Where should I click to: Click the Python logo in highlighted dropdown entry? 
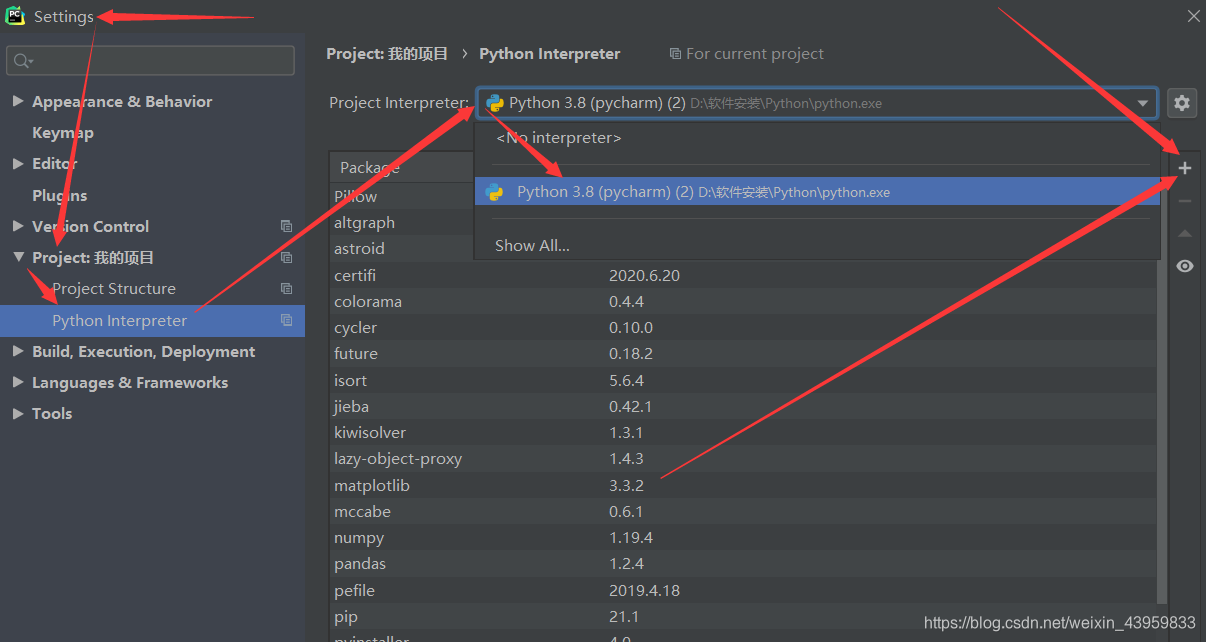click(494, 192)
